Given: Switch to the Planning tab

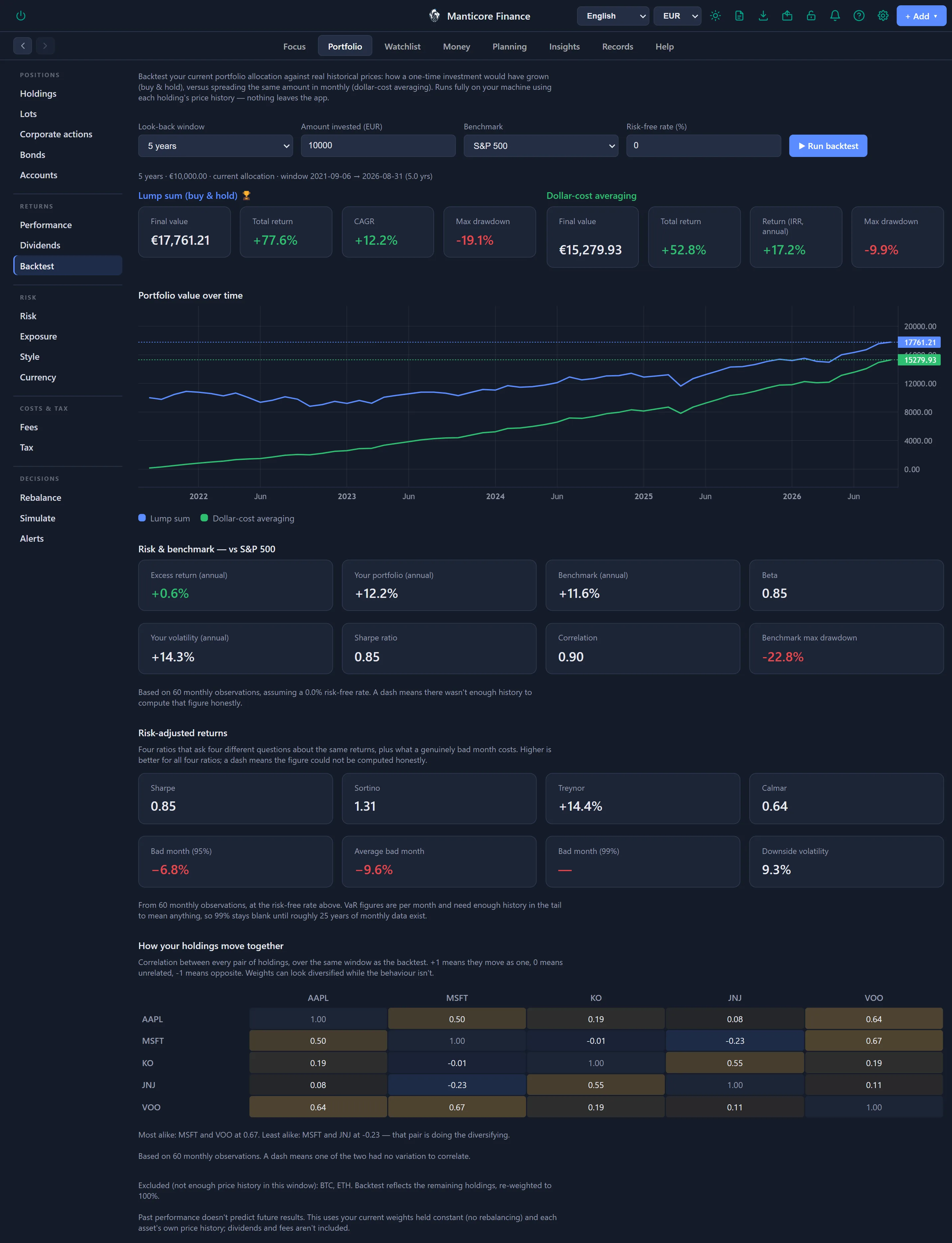Looking at the screenshot, I should 510,47.
